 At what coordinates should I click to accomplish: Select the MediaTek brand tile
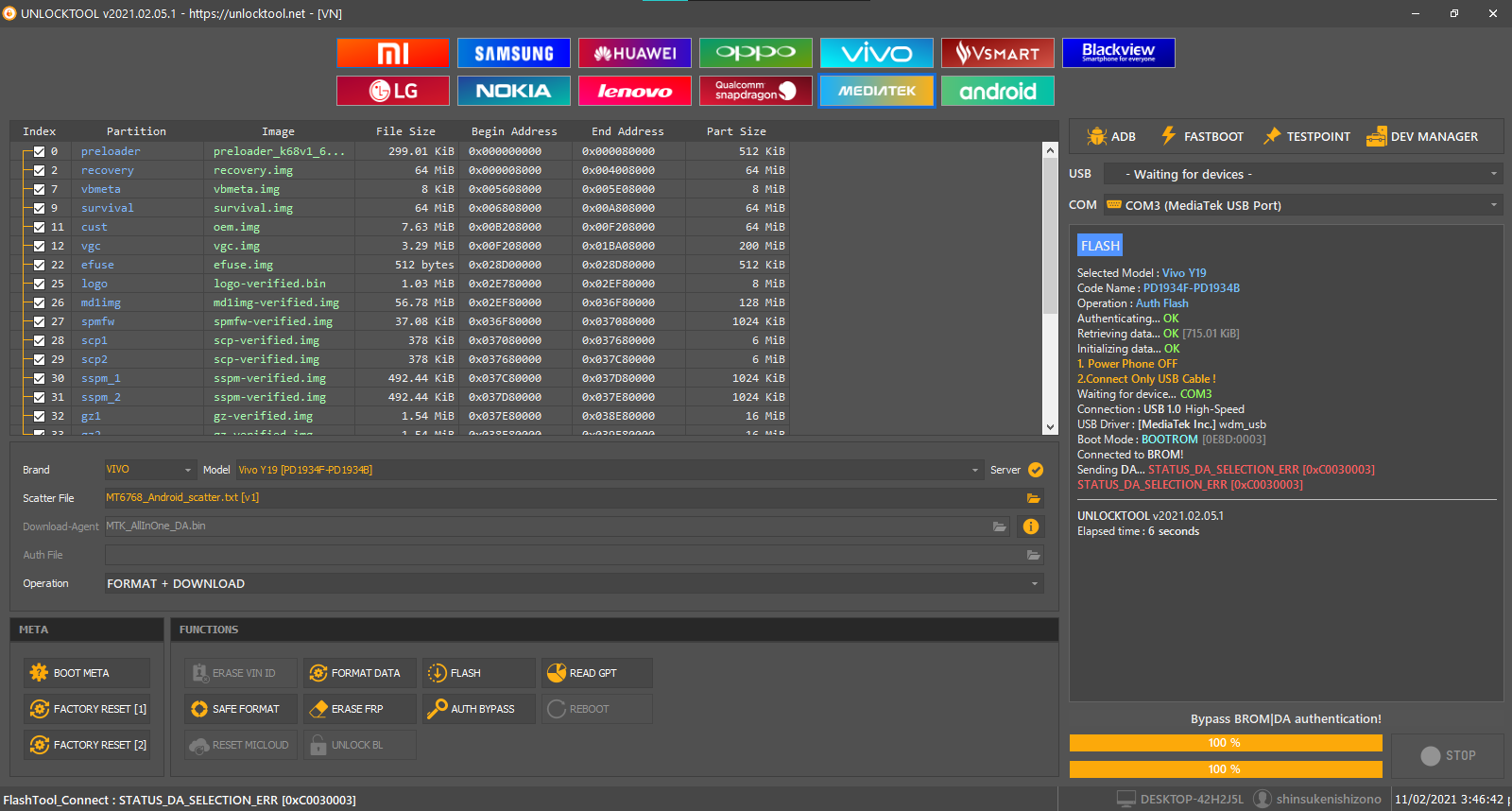877,91
